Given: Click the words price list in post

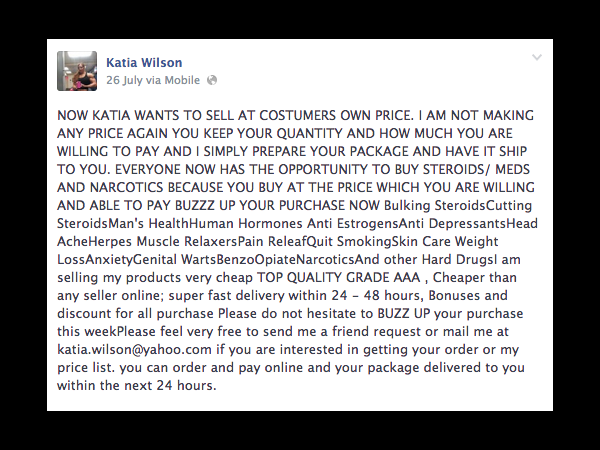Looking at the screenshot, I should (85, 367).
